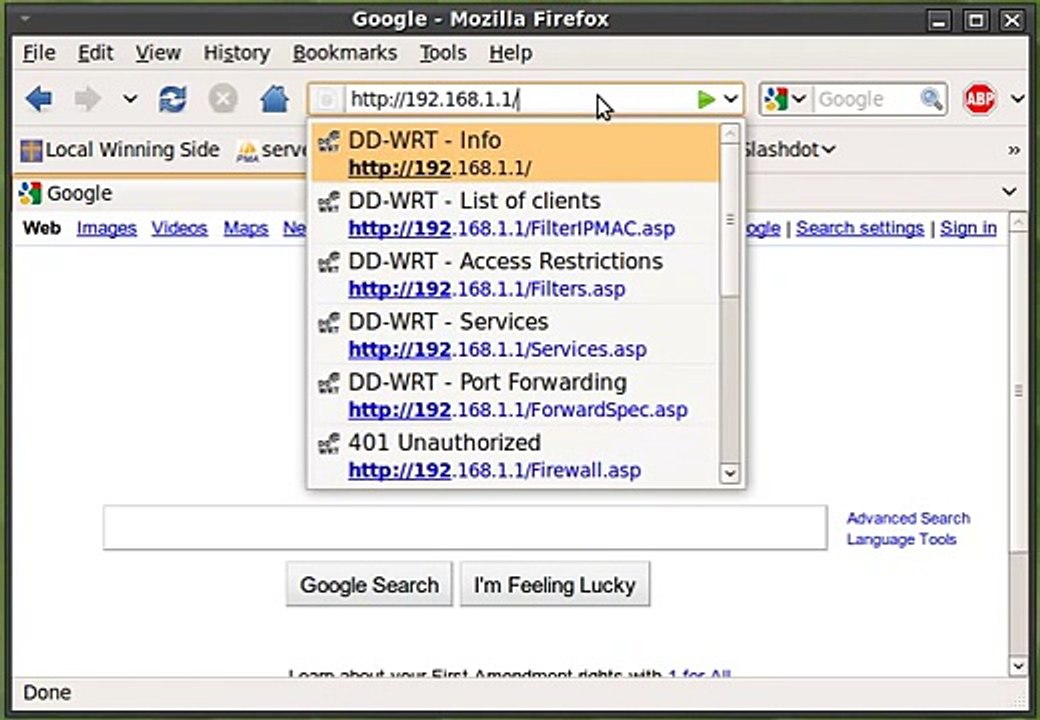Open the Help menu
The height and width of the screenshot is (720, 1040).
tap(511, 53)
